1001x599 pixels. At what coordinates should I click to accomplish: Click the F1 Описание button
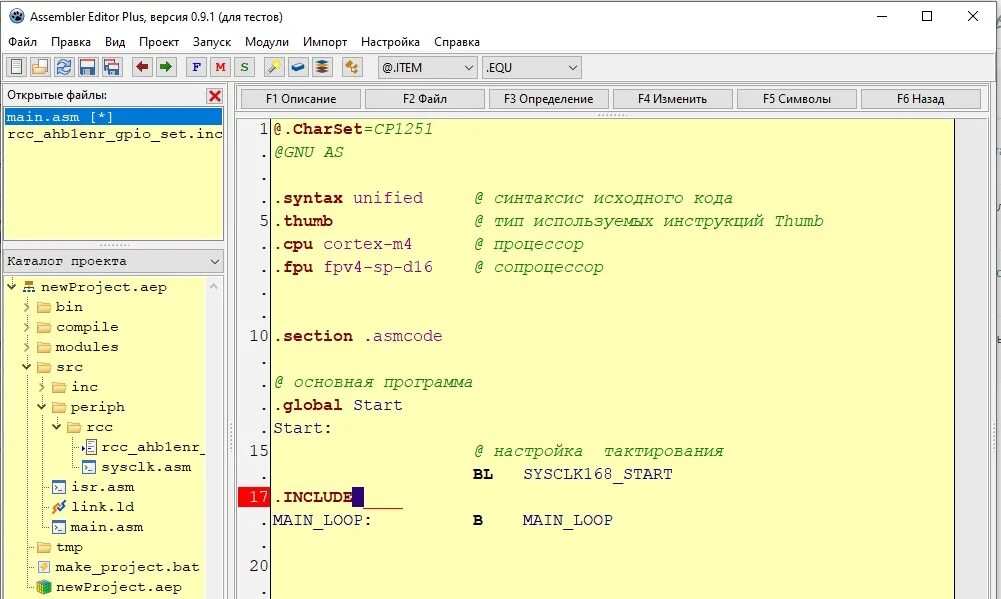(301, 99)
